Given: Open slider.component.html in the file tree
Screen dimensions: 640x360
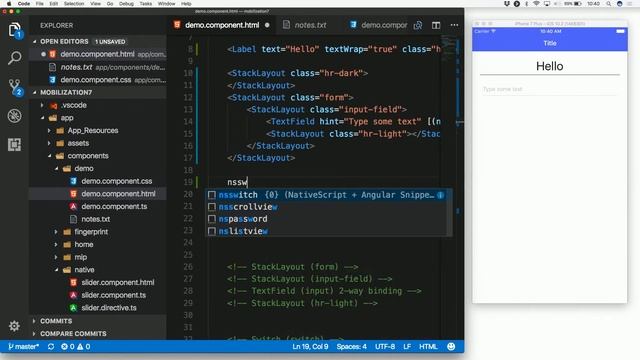Looking at the screenshot, I should click(98, 282).
